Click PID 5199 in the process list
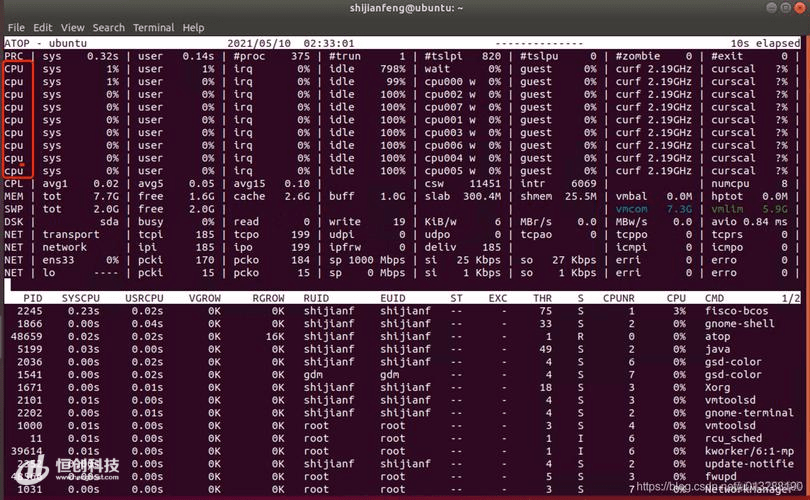This screenshot has width=810, height=500. (x=30, y=349)
